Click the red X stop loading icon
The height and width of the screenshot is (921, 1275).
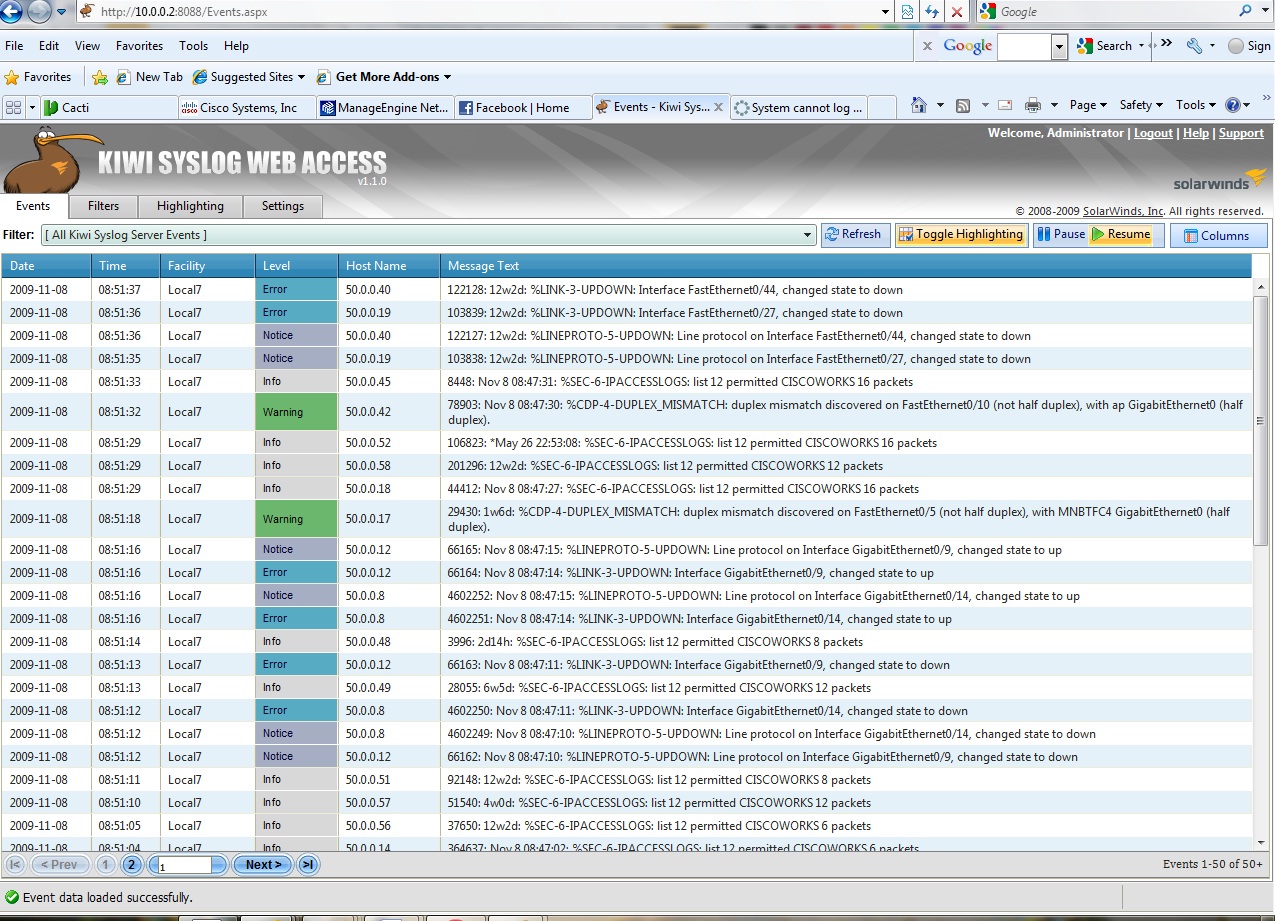pos(957,12)
